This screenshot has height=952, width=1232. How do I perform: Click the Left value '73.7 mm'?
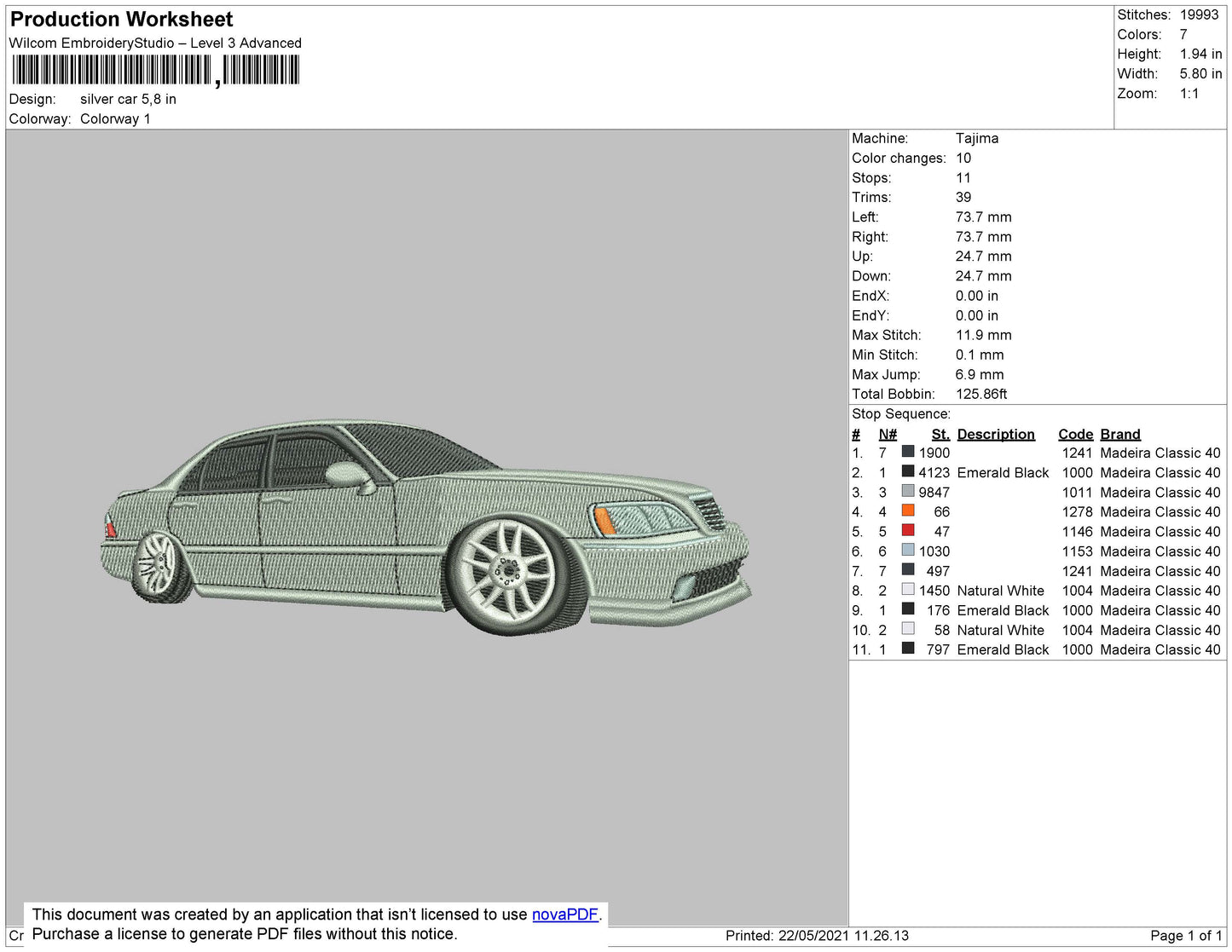[984, 216]
